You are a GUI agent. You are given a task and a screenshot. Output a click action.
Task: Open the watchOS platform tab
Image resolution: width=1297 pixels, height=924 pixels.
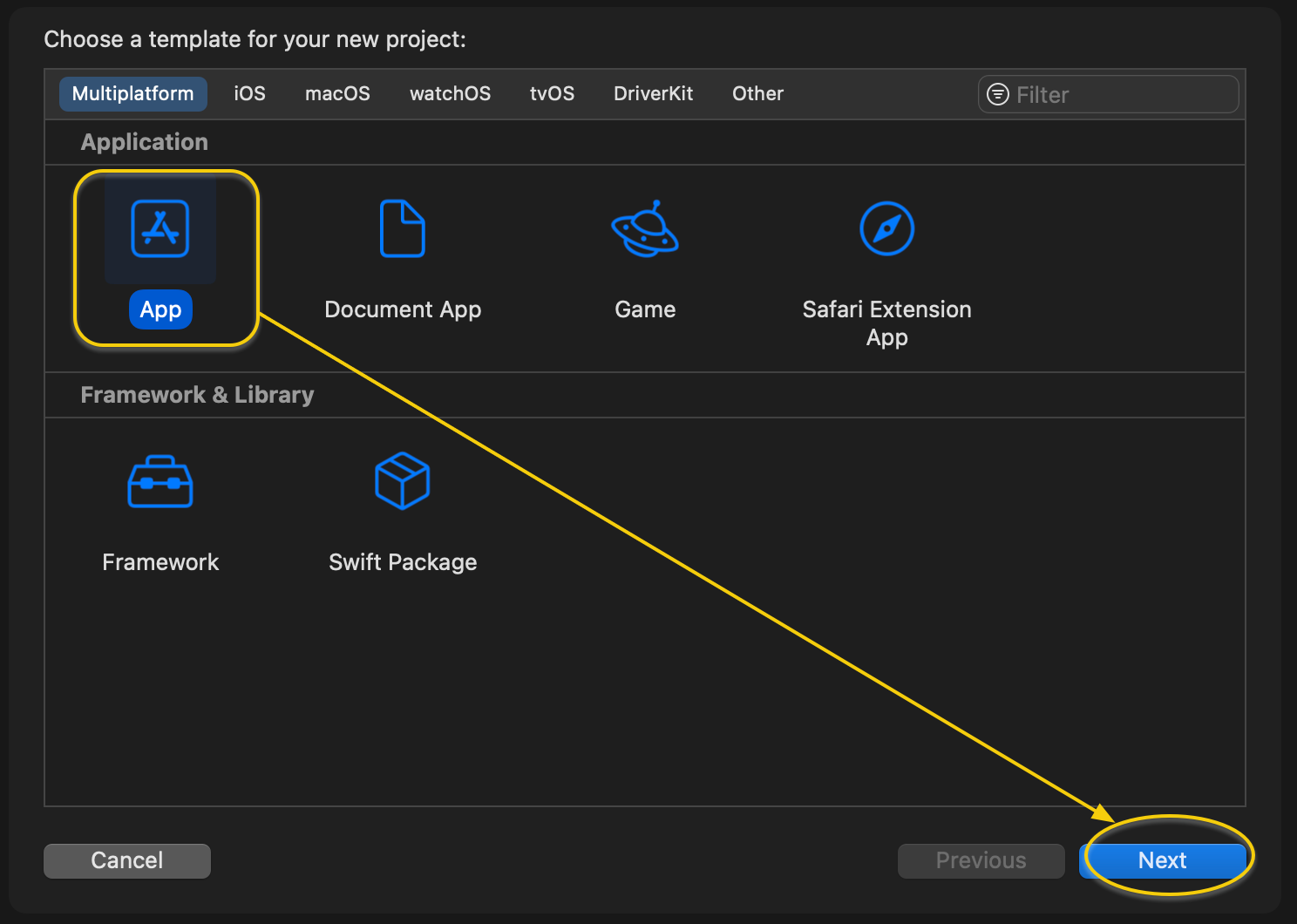[x=450, y=93]
